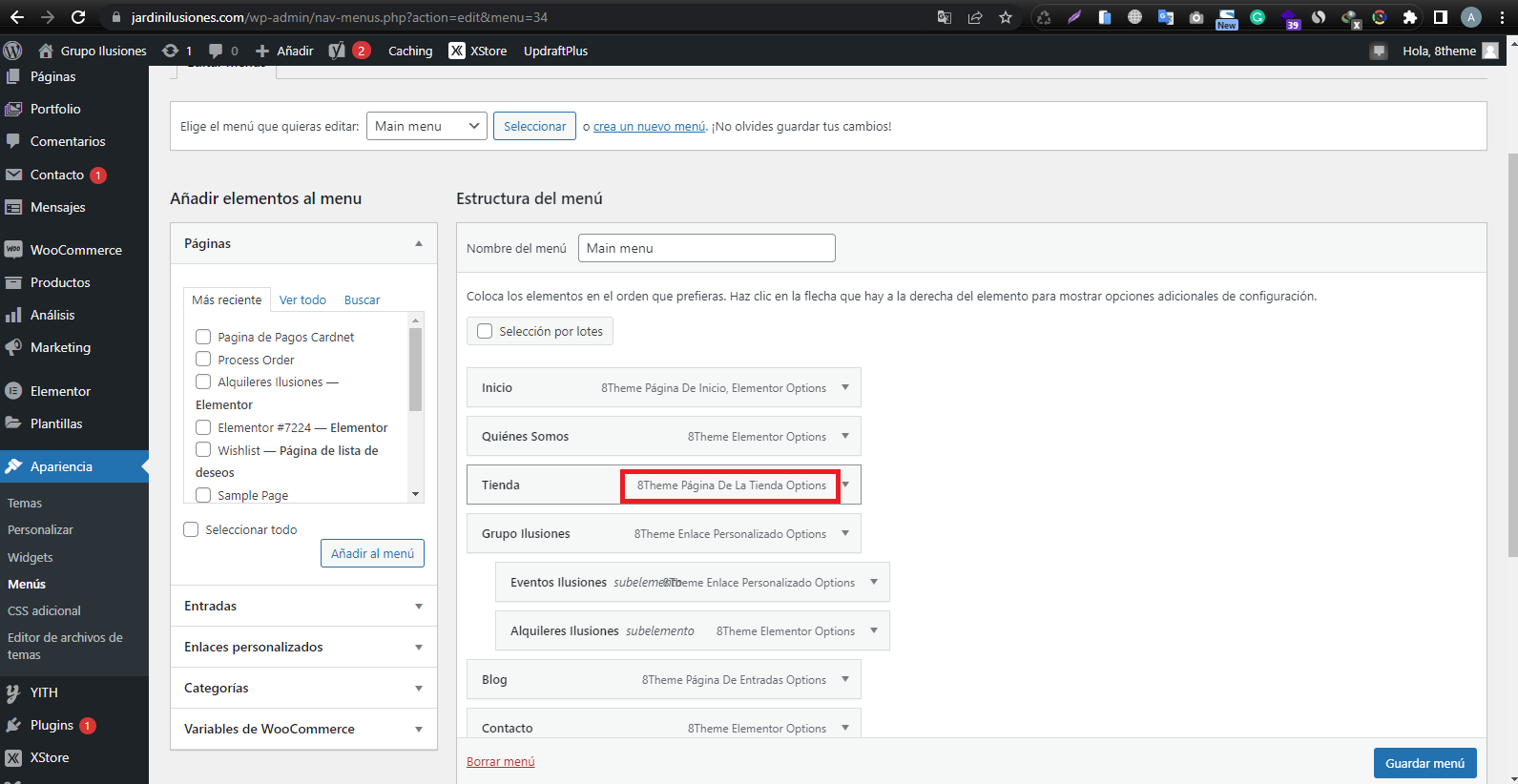Open the browser extensions puzzle icon
1518x784 pixels.
[x=1409, y=17]
